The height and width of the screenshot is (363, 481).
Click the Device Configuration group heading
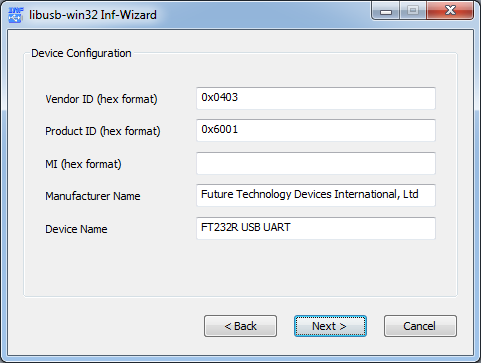point(81,53)
